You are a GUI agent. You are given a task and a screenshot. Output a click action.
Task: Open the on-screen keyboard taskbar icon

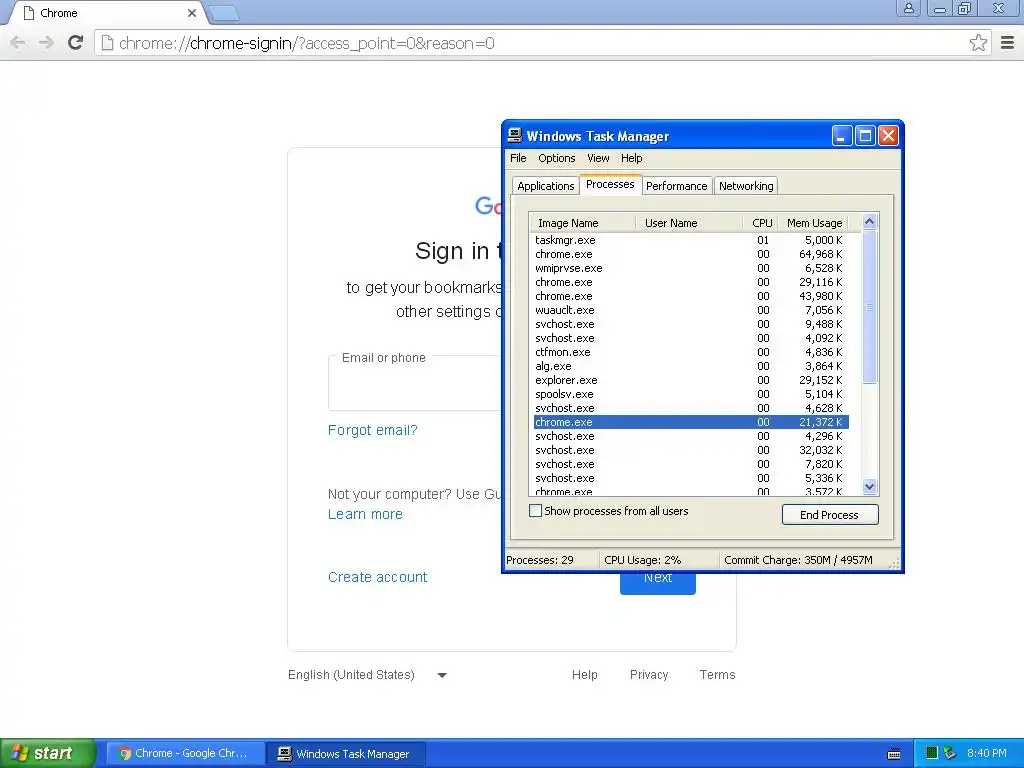894,754
